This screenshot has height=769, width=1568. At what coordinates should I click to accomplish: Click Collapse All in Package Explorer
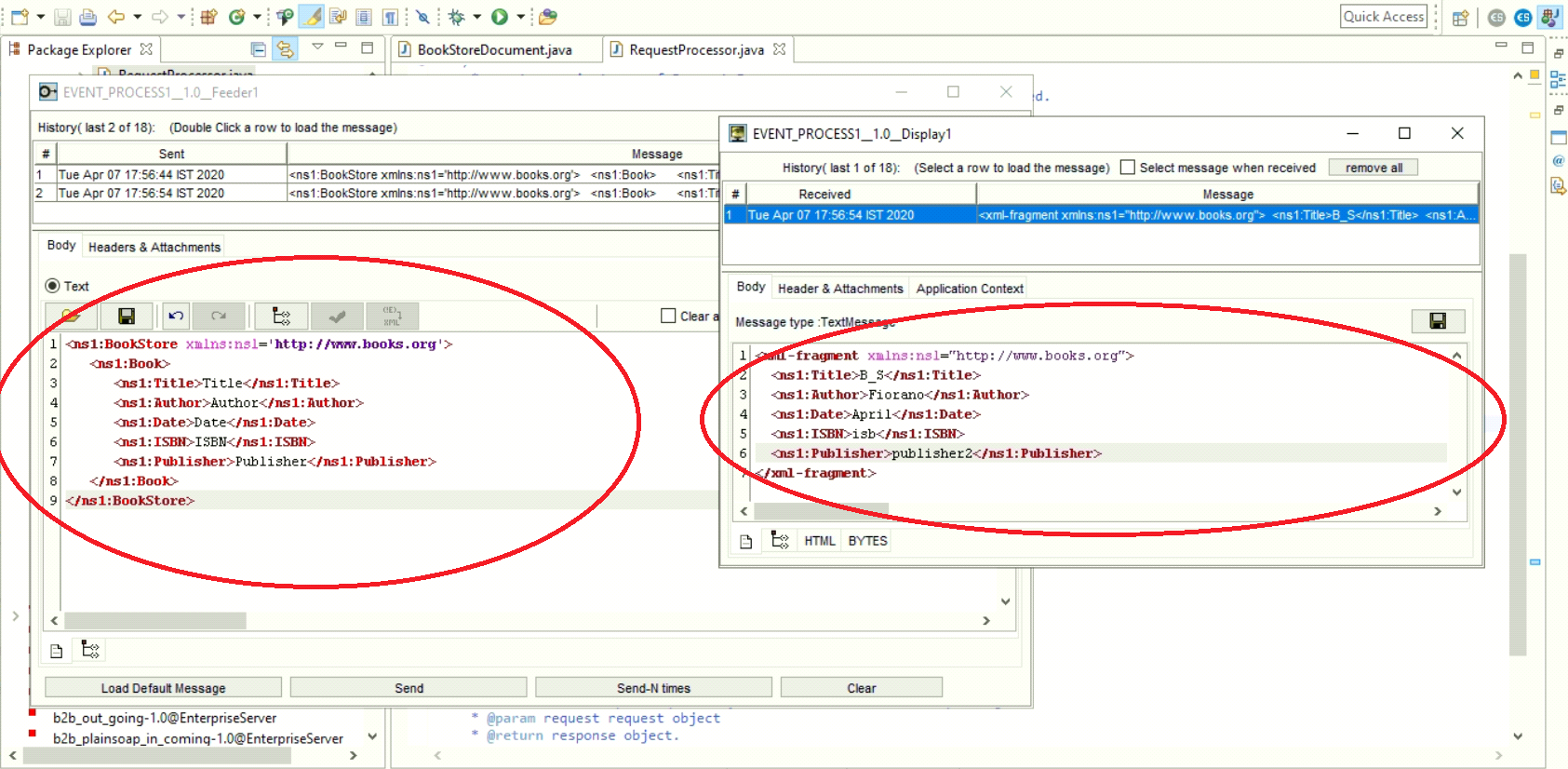pos(259,49)
